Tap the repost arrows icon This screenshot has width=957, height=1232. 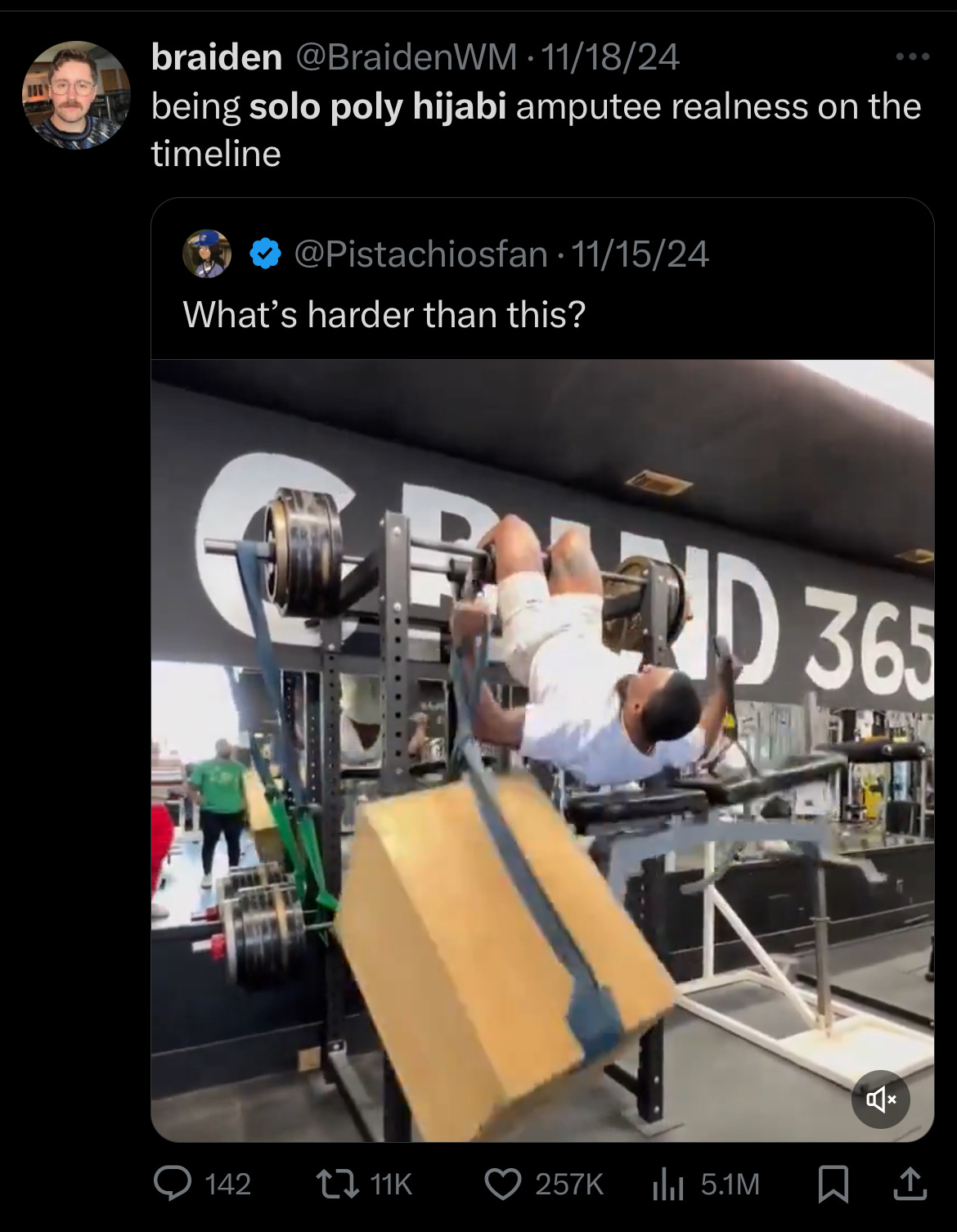click(x=337, y=1184)
